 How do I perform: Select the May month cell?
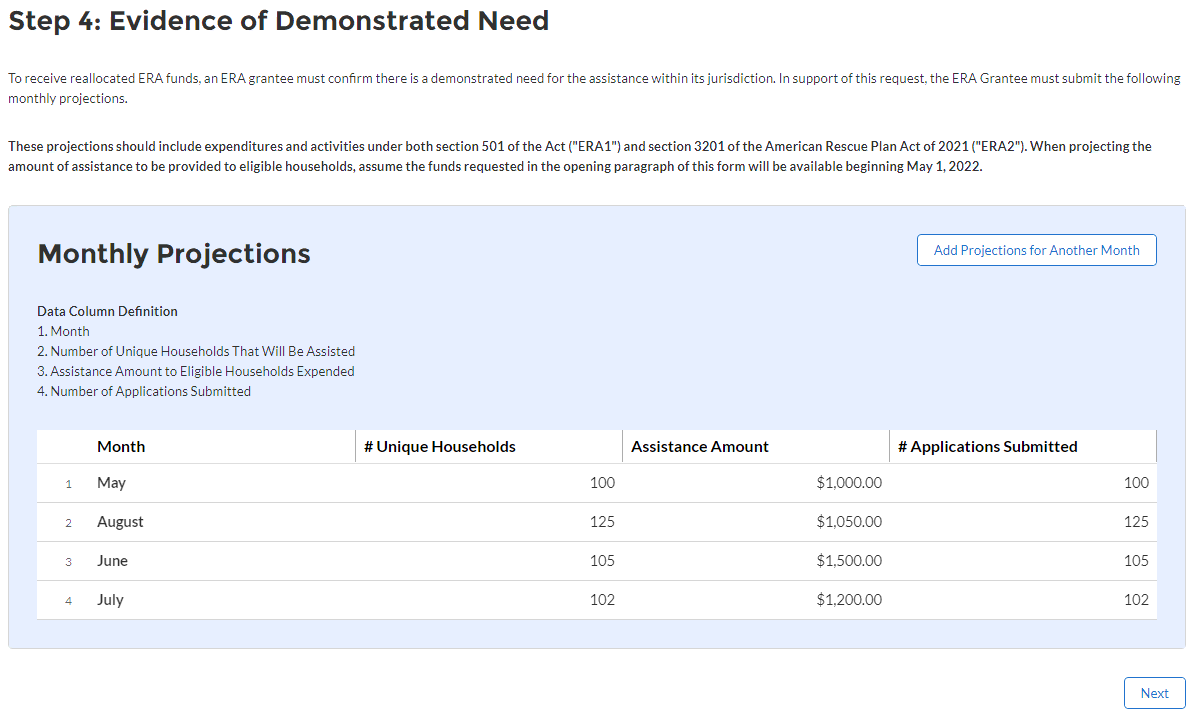pyautogui.click(x=112, y=483)
